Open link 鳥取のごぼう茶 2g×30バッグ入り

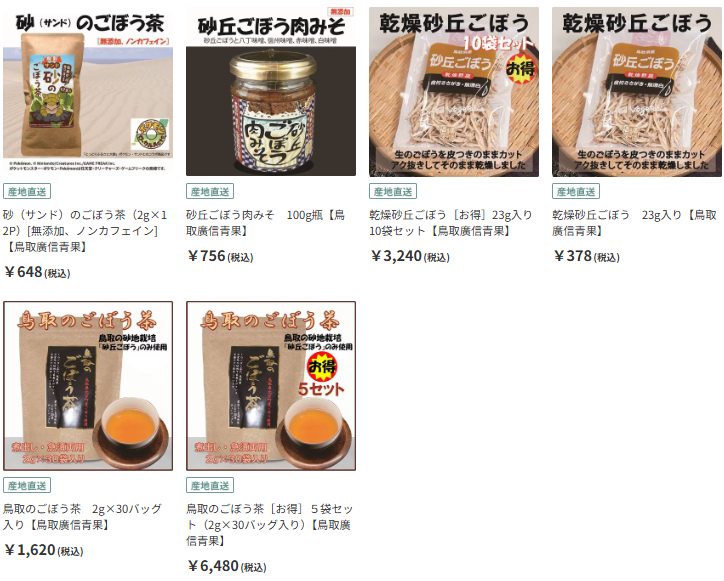point(82,517)
